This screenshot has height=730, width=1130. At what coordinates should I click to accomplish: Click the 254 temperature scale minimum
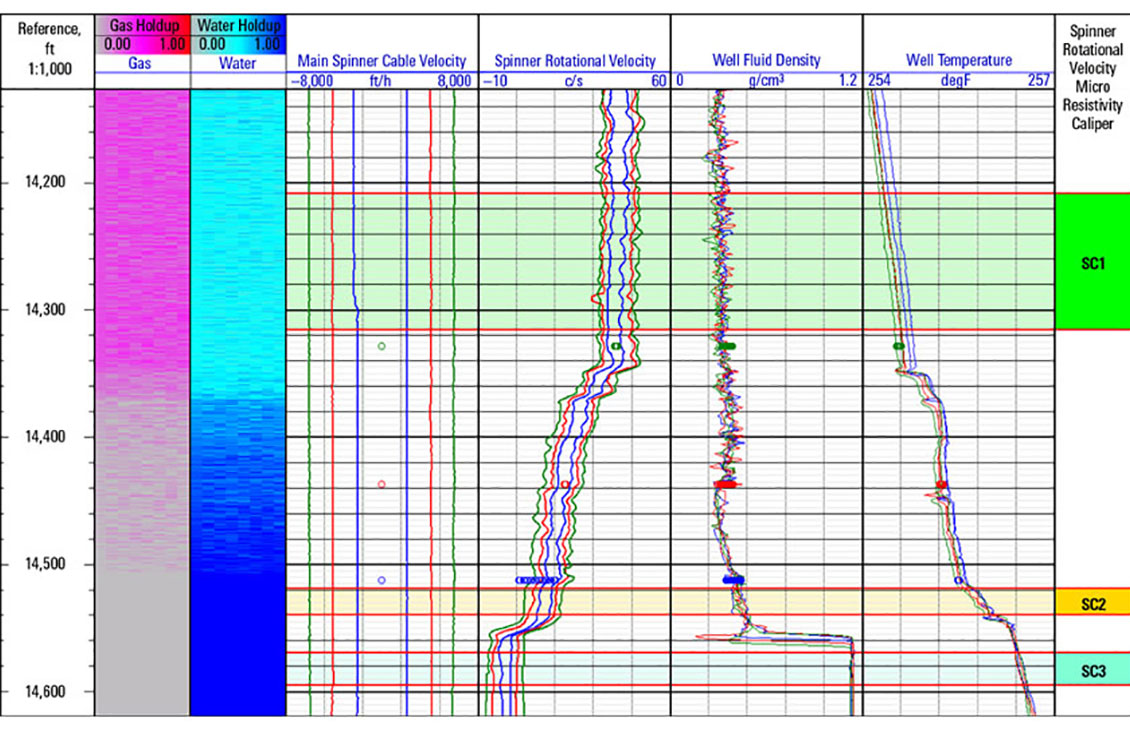click(x=879, y=80)
